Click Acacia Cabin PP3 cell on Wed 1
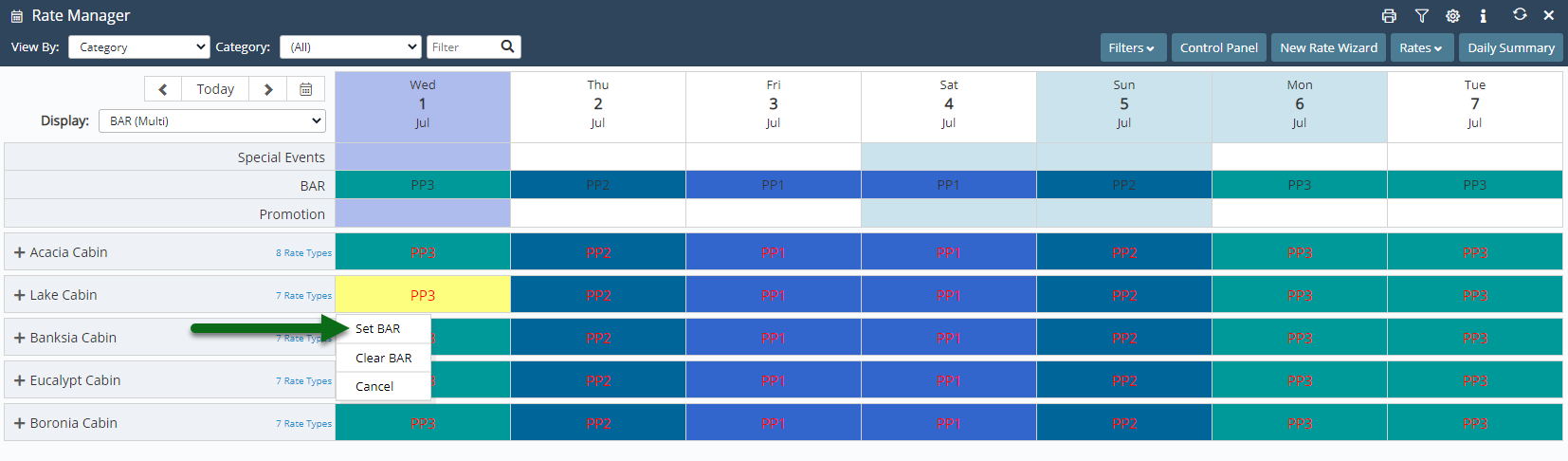This screenshot has width=1568, height=461. [423, 252]
